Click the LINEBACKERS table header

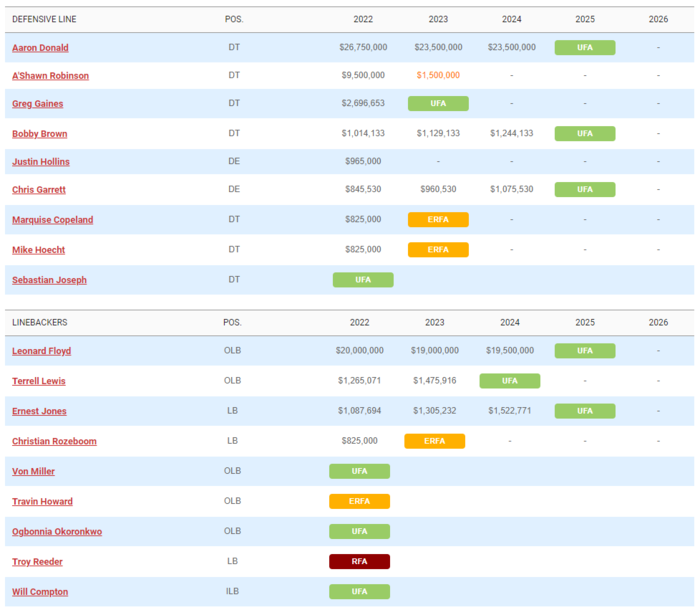40,322
